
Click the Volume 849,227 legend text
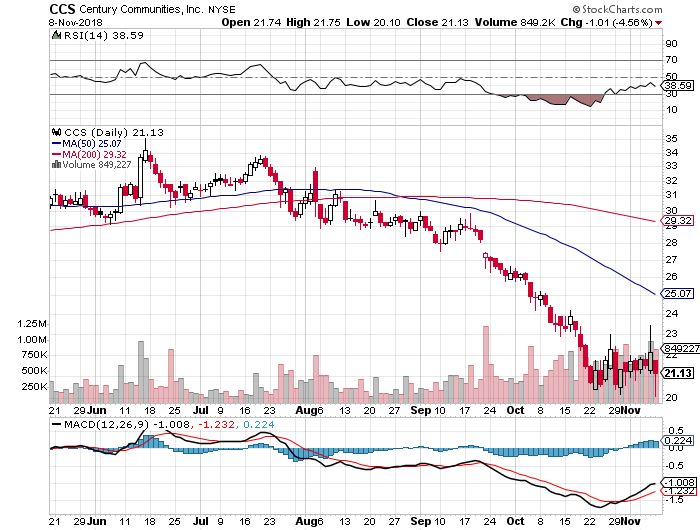click(96, 165)
